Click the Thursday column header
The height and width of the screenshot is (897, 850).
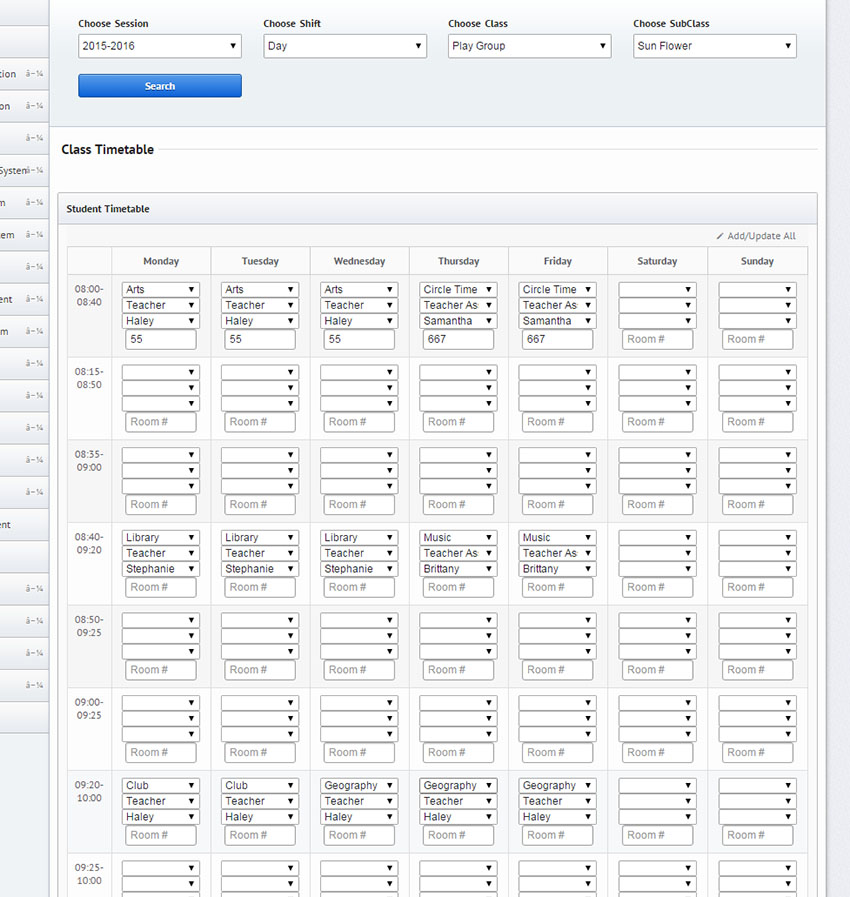pyautogui.click(x=459, y=261)
